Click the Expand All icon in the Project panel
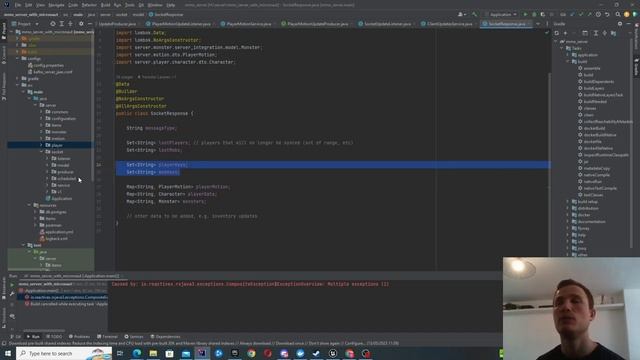 (62, 24)
